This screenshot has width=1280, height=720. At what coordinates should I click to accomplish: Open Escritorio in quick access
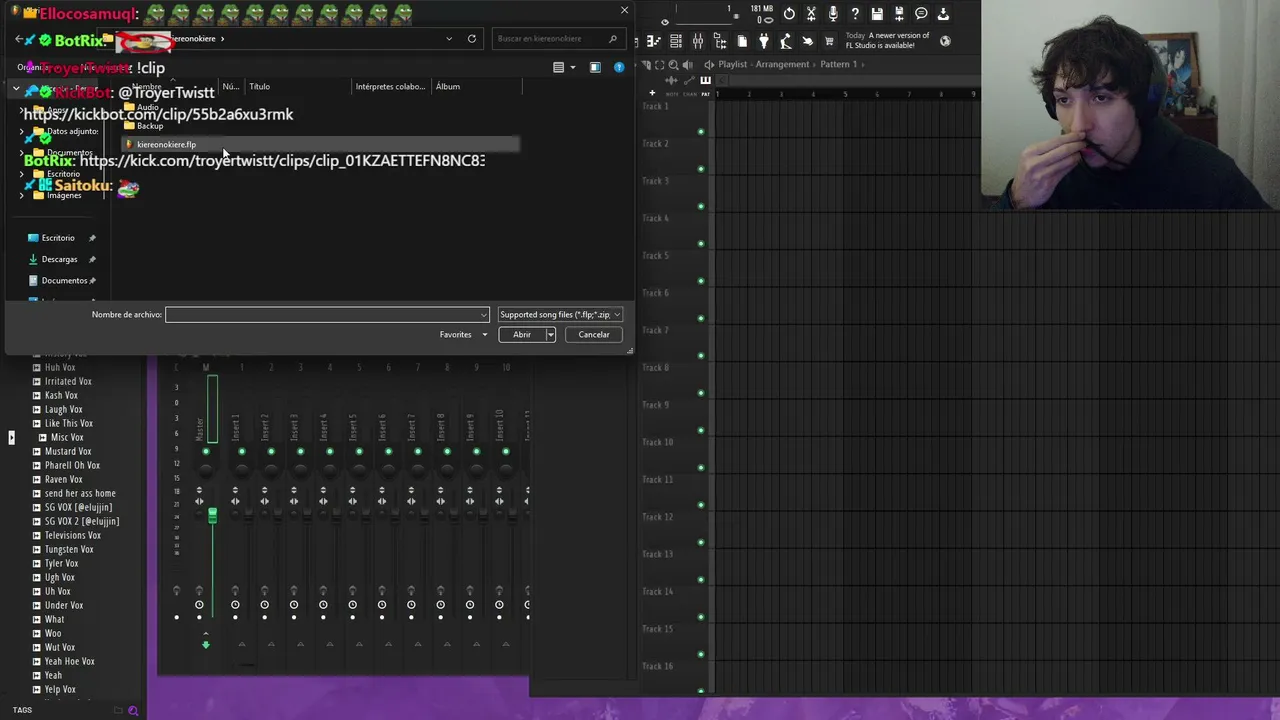(x=58, y=238)
